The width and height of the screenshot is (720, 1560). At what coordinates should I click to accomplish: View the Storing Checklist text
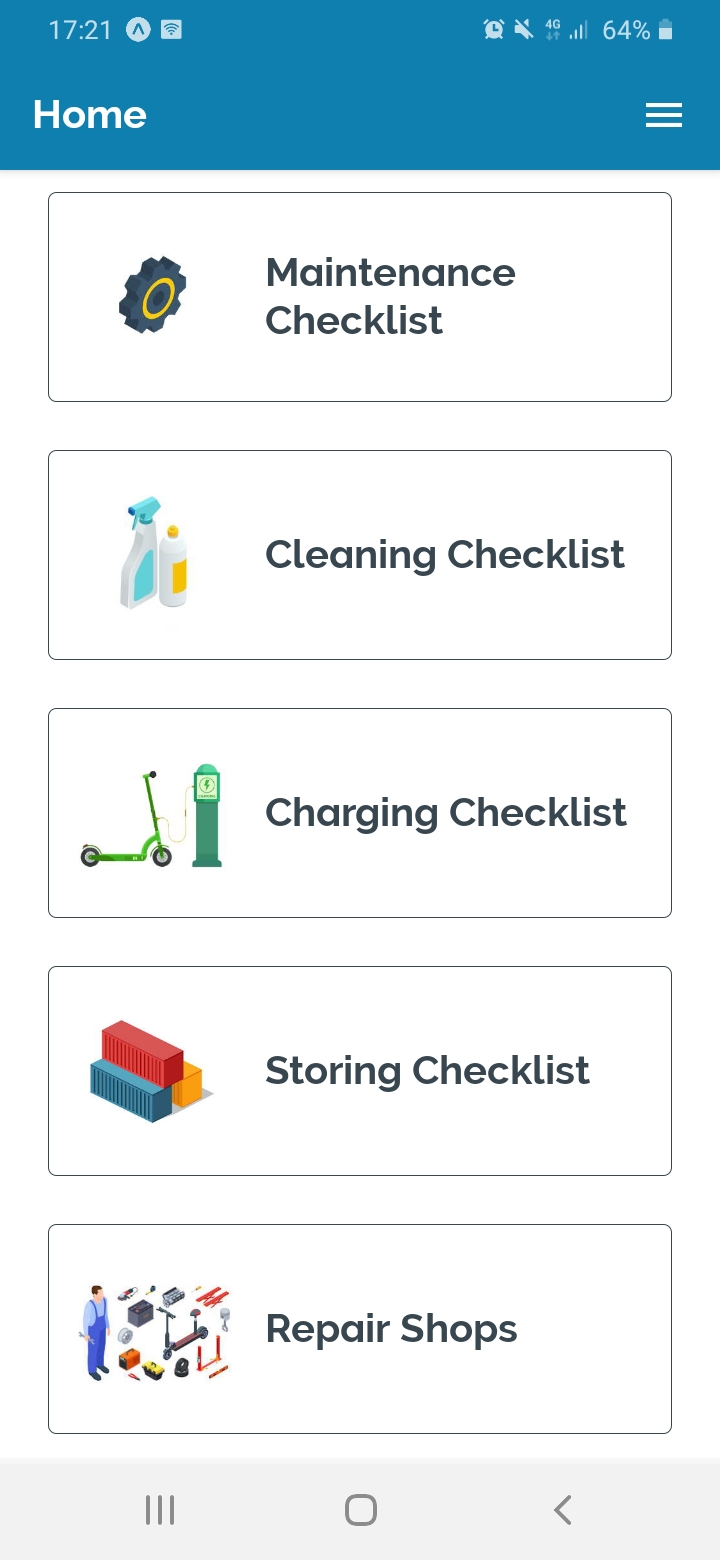[x=427, y=1071]
